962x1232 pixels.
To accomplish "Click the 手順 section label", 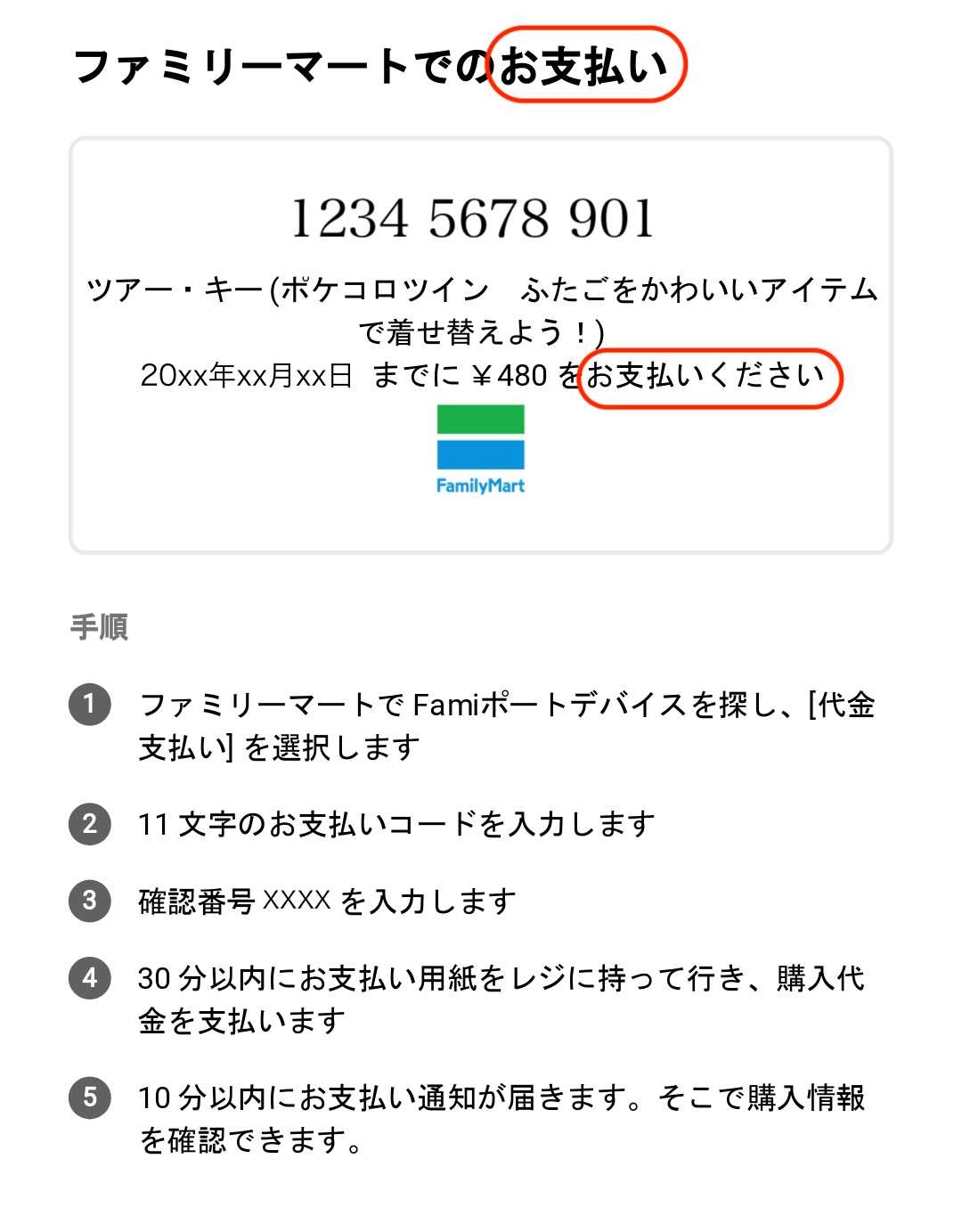I will coord(99,627).
